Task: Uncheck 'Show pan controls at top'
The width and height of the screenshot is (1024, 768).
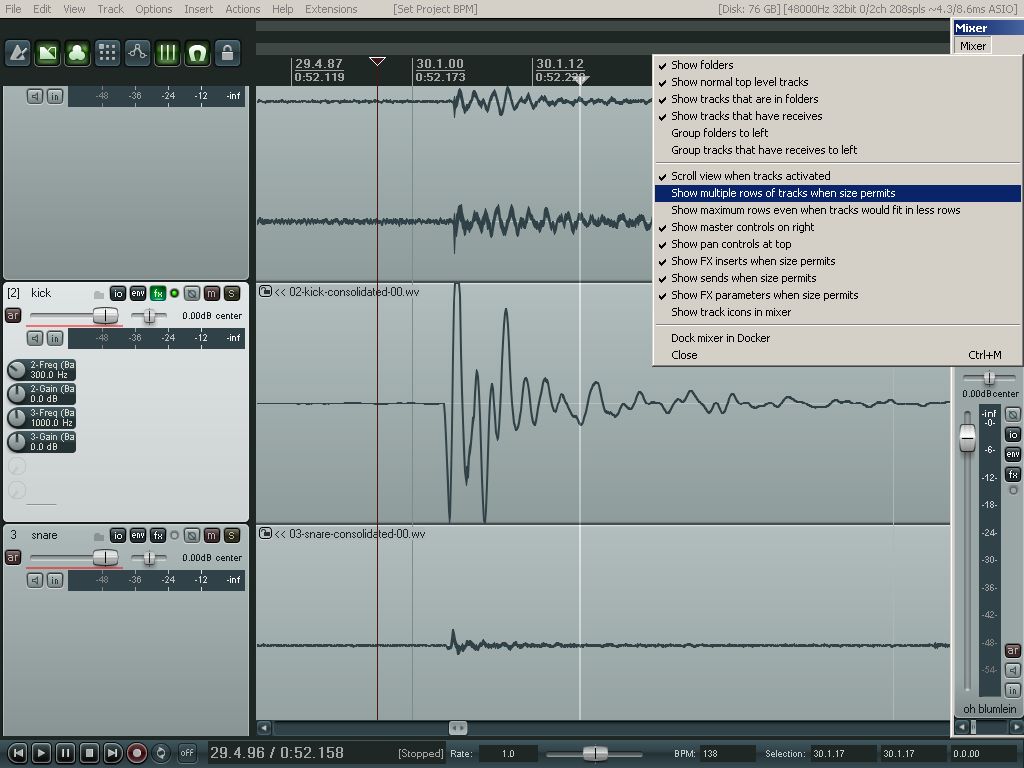Action: click(x=731, y=244)
